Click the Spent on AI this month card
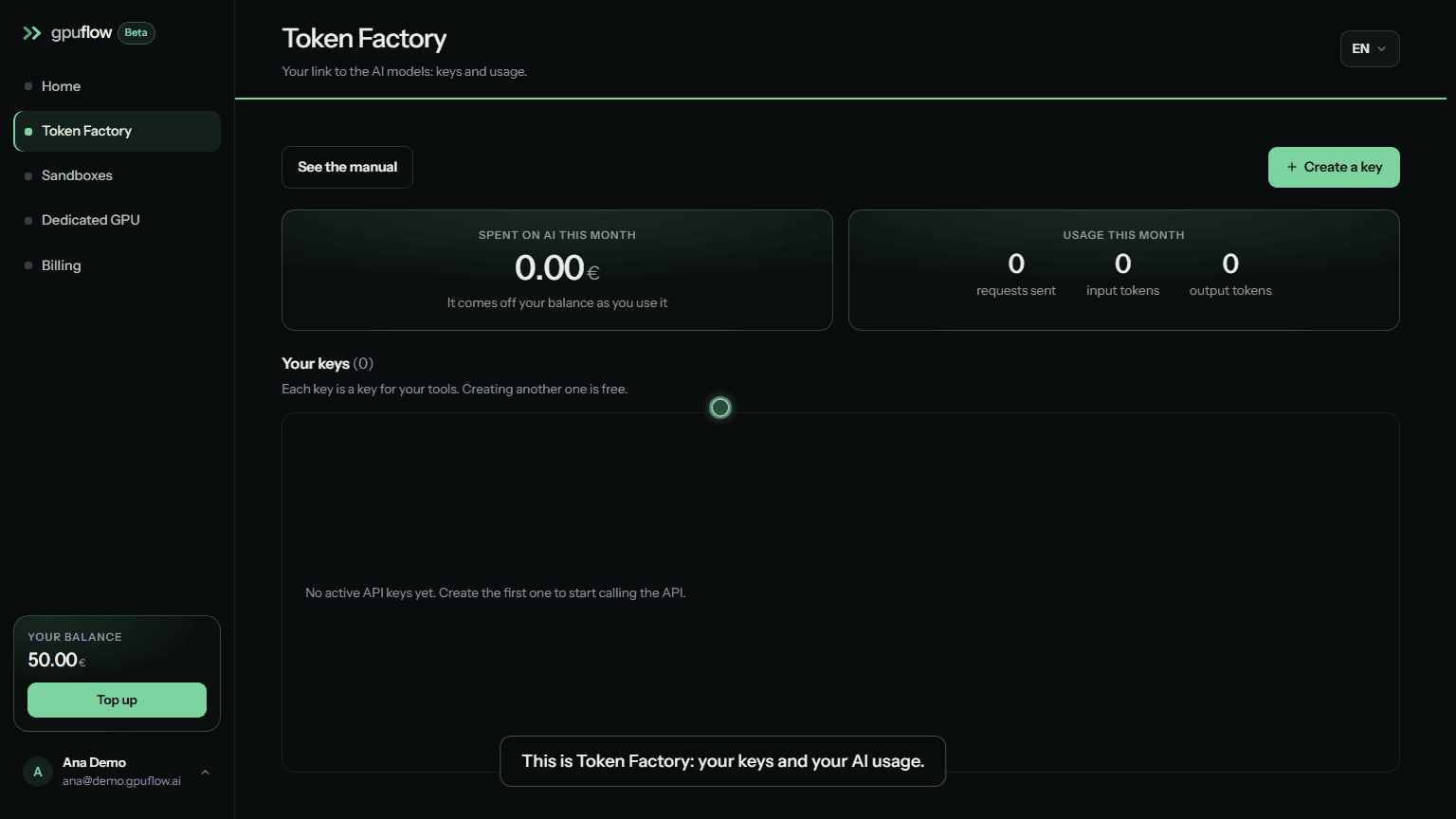The width and height of the screenshot is (1456, 819). pos(557,270)
